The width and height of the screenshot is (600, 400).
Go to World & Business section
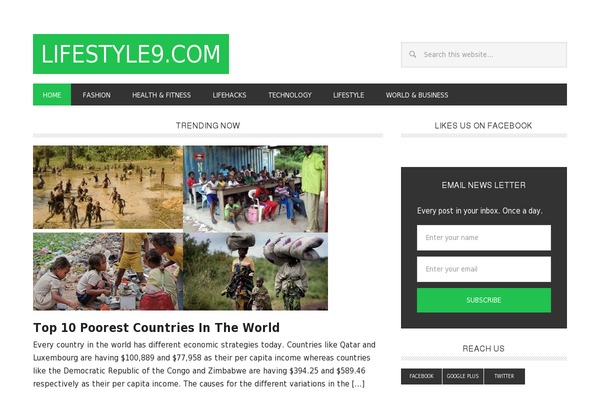click(417, 95)
